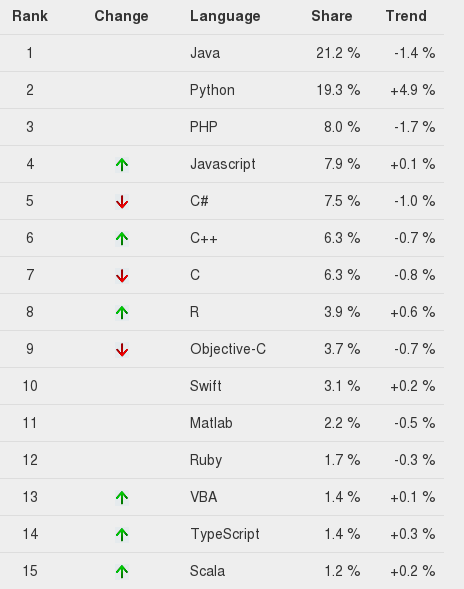The height and width of the screenshot is (589, 464).
Task: Click the green up arrow beside Scala
Action: point(122,572)
